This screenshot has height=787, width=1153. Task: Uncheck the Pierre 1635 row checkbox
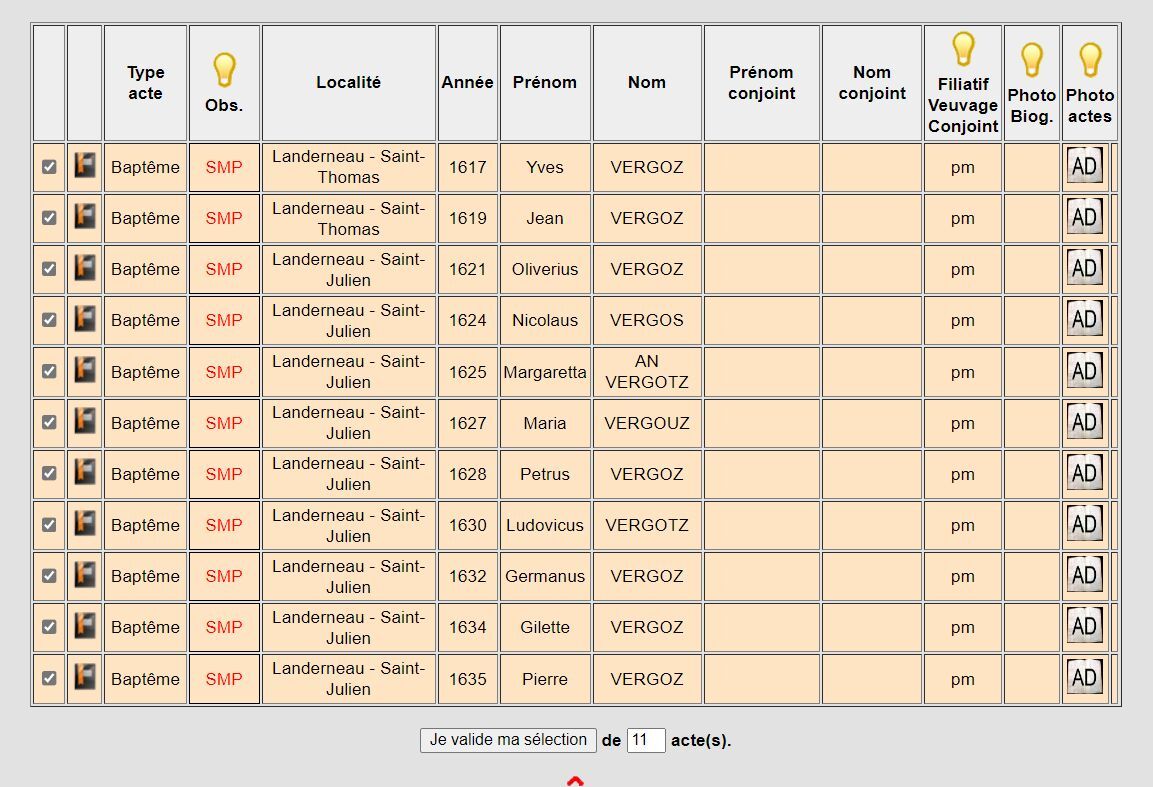coord(49,678)
